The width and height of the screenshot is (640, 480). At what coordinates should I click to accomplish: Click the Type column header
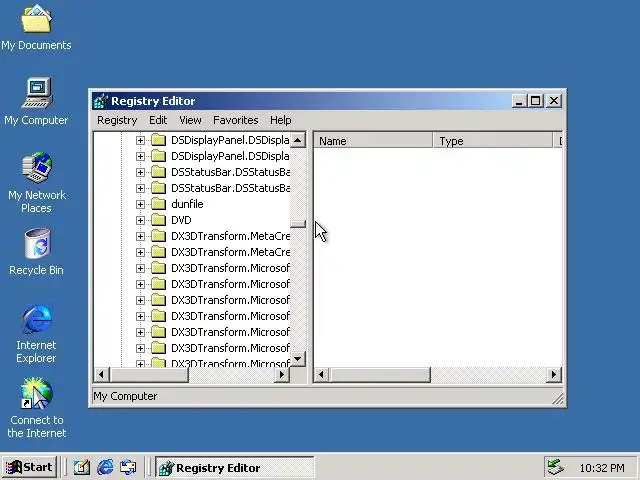coord(492,141)
